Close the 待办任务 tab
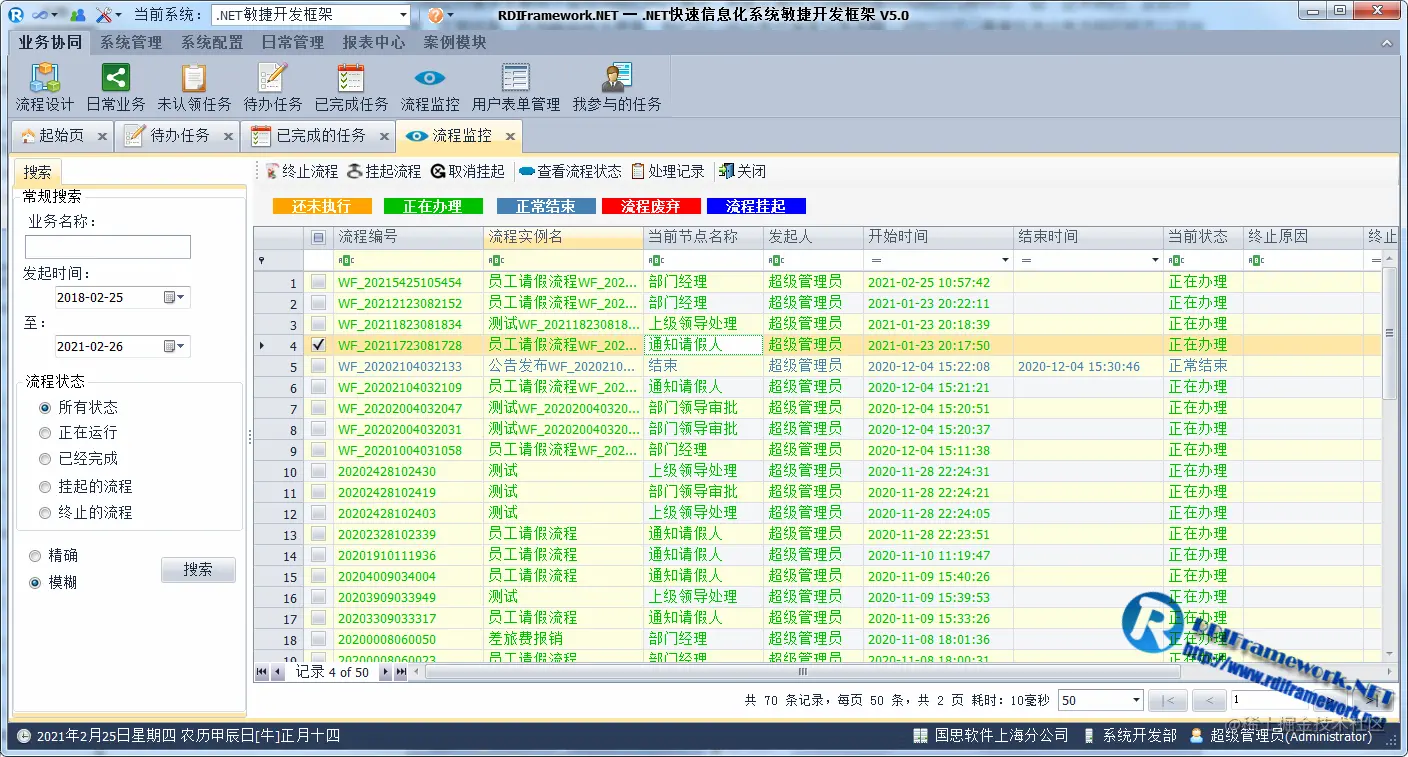The height and width of the screenshot is (757, 1408). click(228, 137)
